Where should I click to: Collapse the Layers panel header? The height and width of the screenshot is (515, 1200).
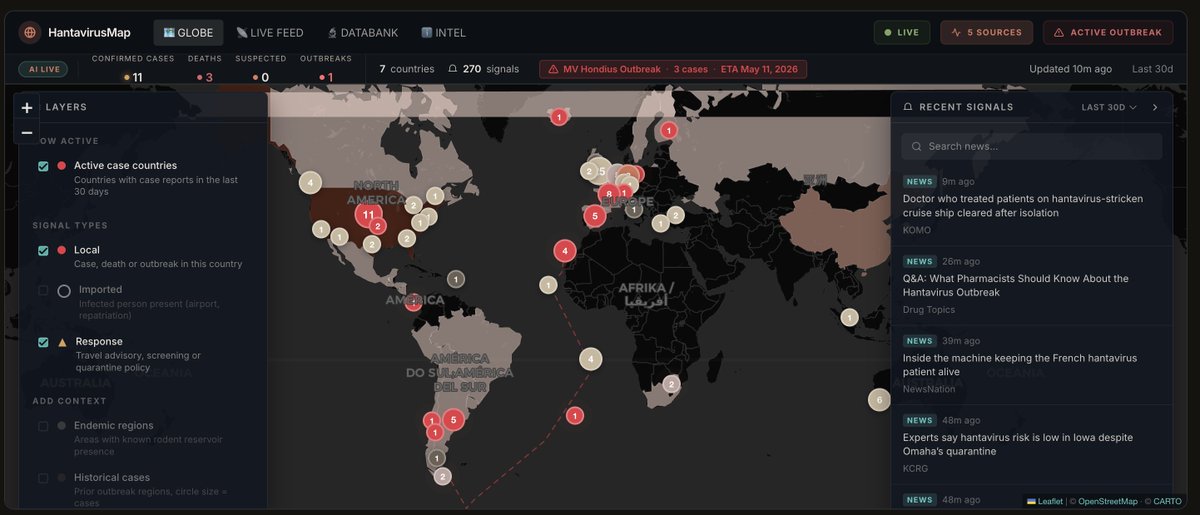(x=143, y=107)
